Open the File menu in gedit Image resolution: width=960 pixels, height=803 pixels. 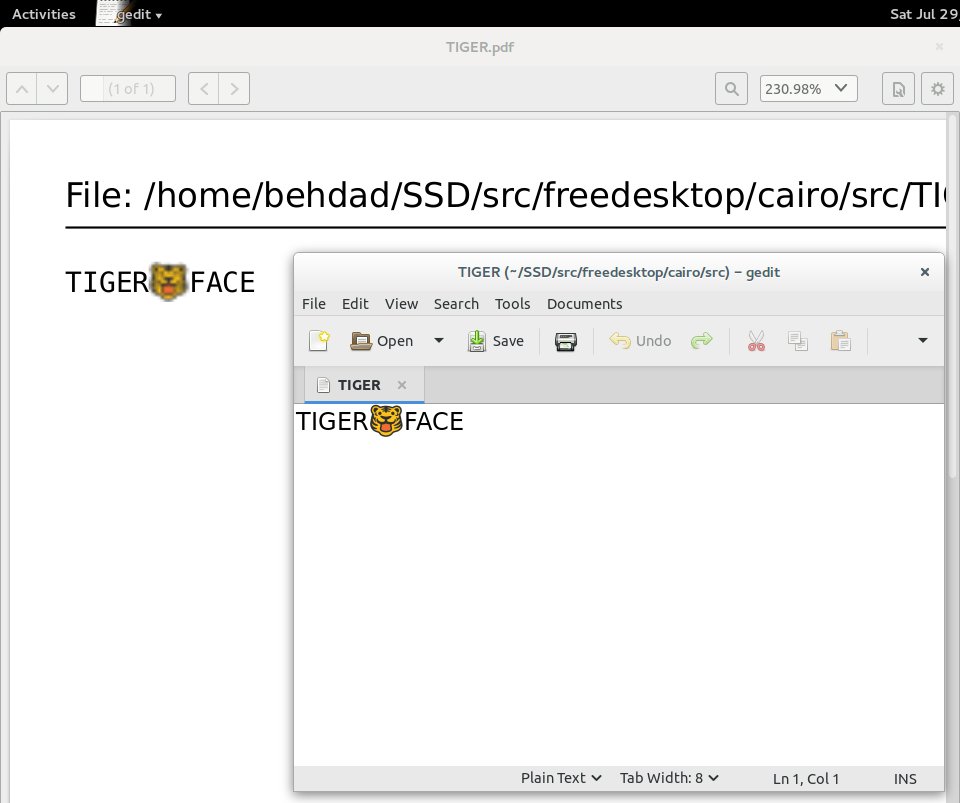[313, 304]
